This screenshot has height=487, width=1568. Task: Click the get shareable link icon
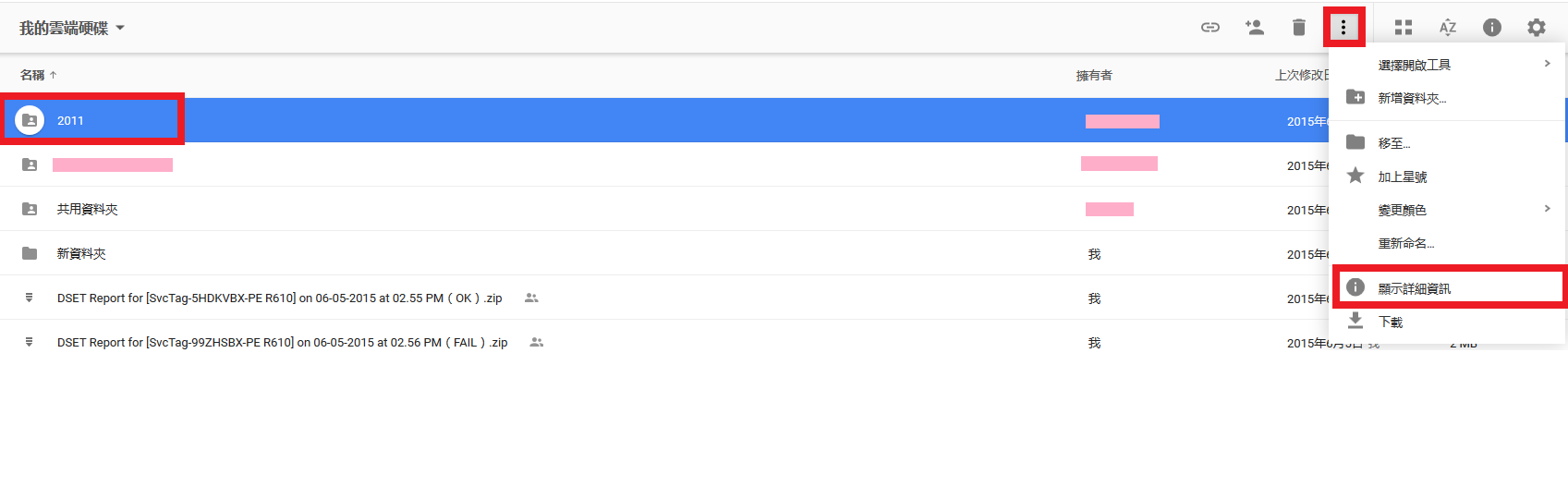(x=1209, y=28)
